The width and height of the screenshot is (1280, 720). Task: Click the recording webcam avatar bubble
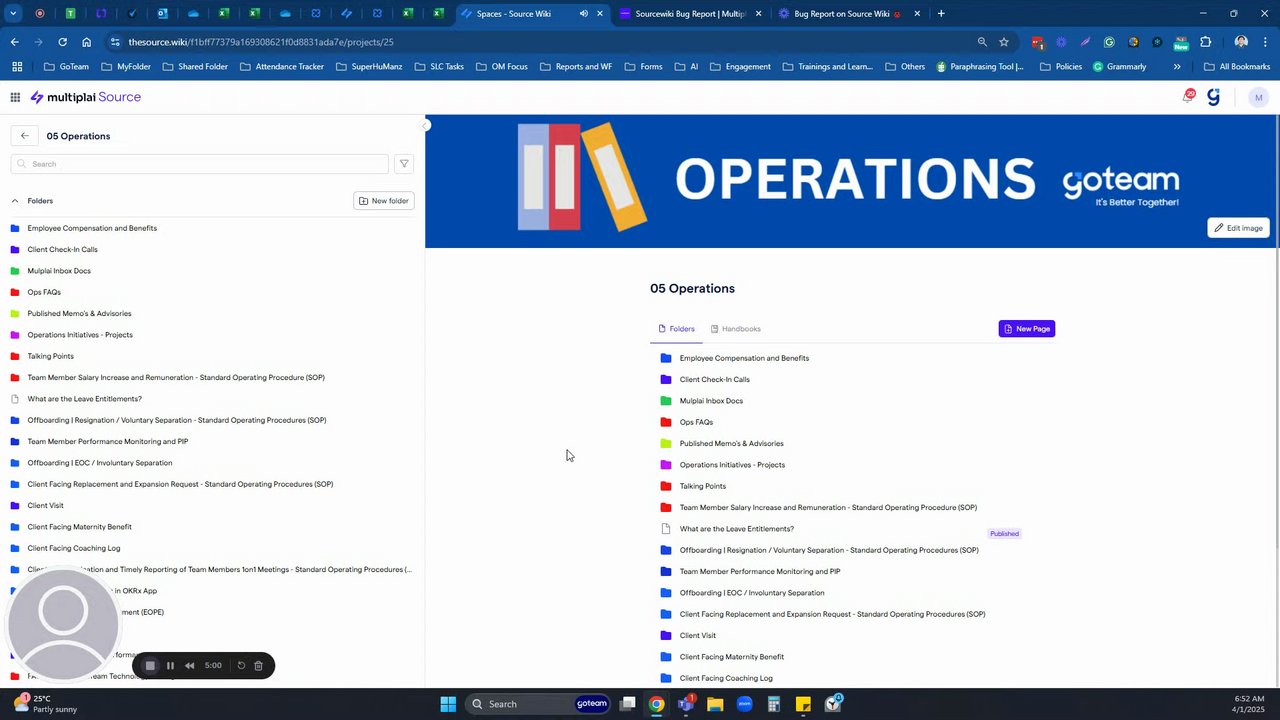coord(64,626)
